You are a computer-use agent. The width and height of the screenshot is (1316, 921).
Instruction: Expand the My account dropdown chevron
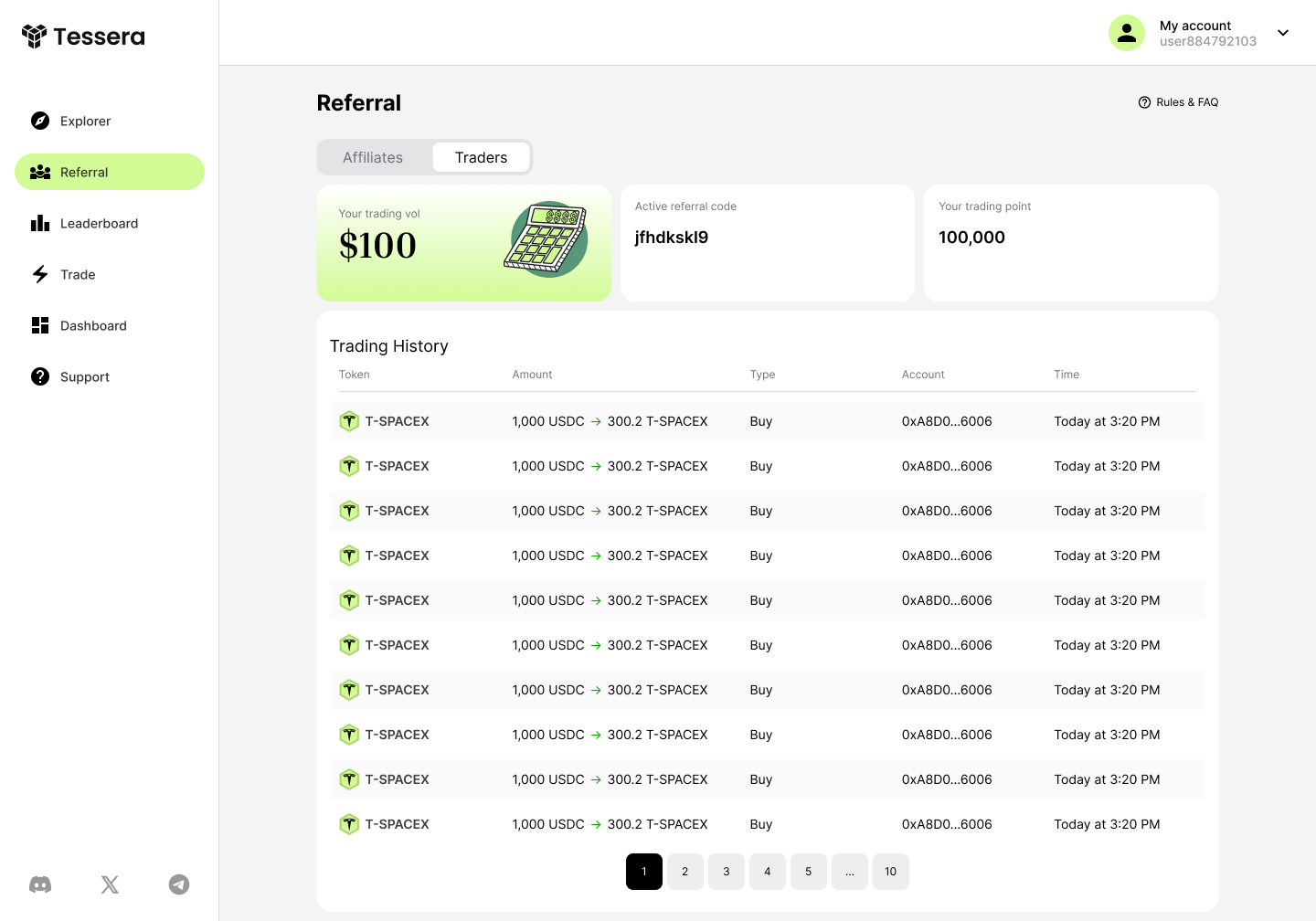[1283, 33]
